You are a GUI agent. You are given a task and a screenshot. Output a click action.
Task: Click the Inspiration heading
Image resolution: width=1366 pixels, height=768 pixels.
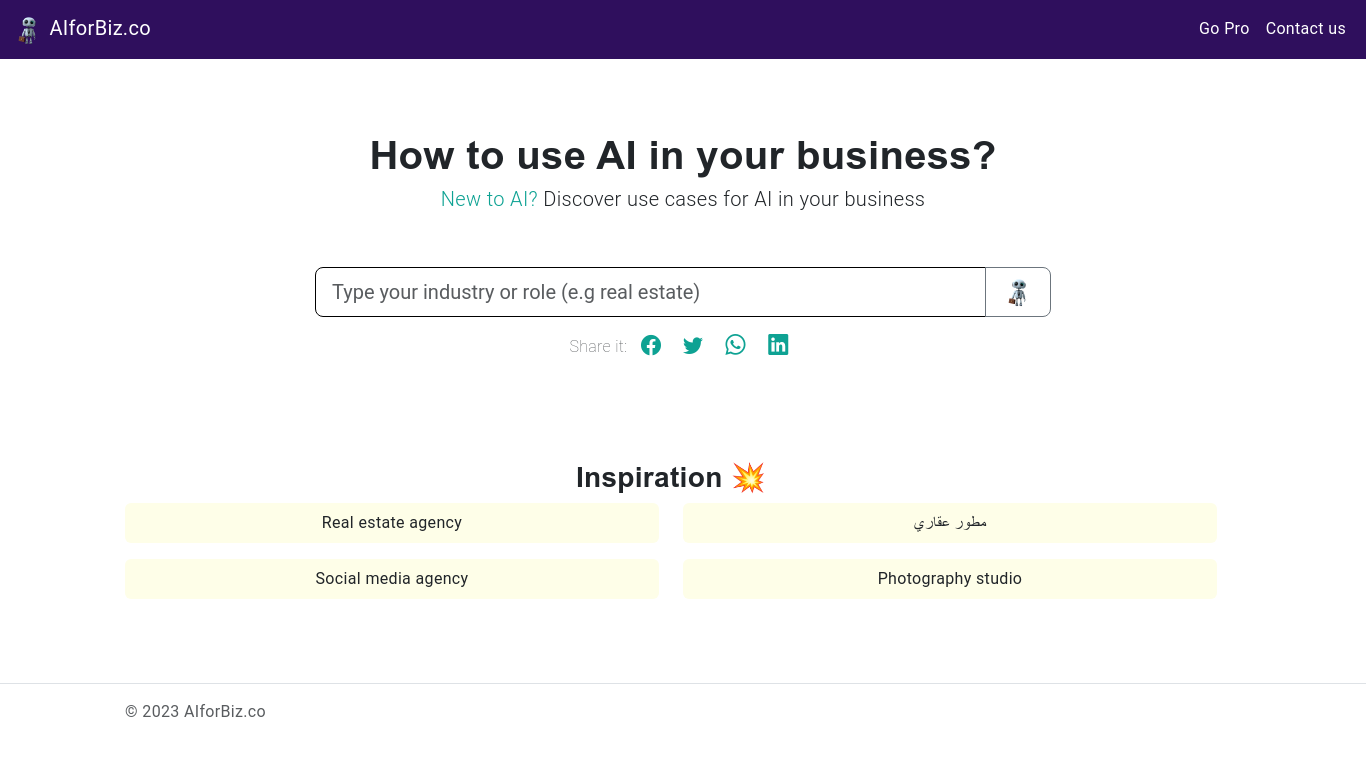648,477
